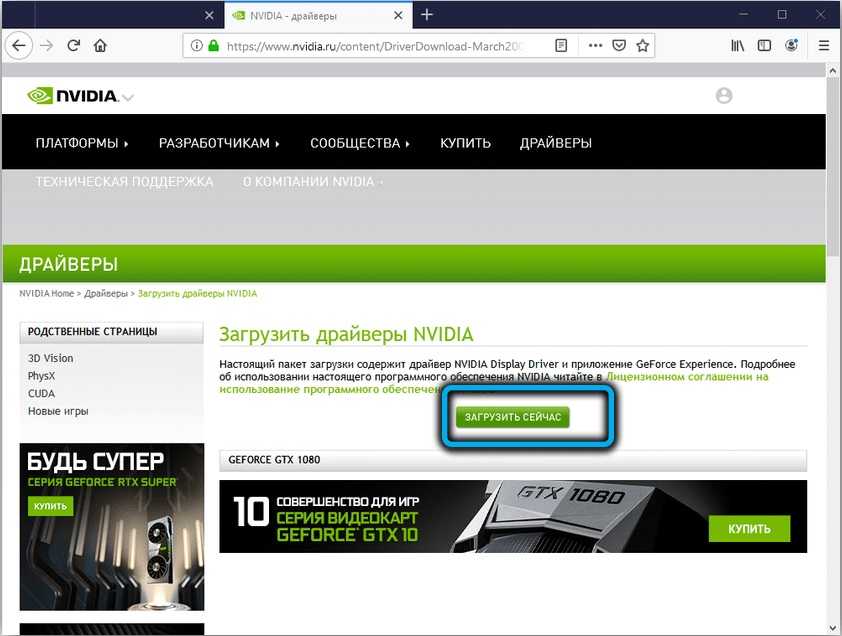Open the Новые игры link
842x636 pixels.
click(x=58, y=411)
